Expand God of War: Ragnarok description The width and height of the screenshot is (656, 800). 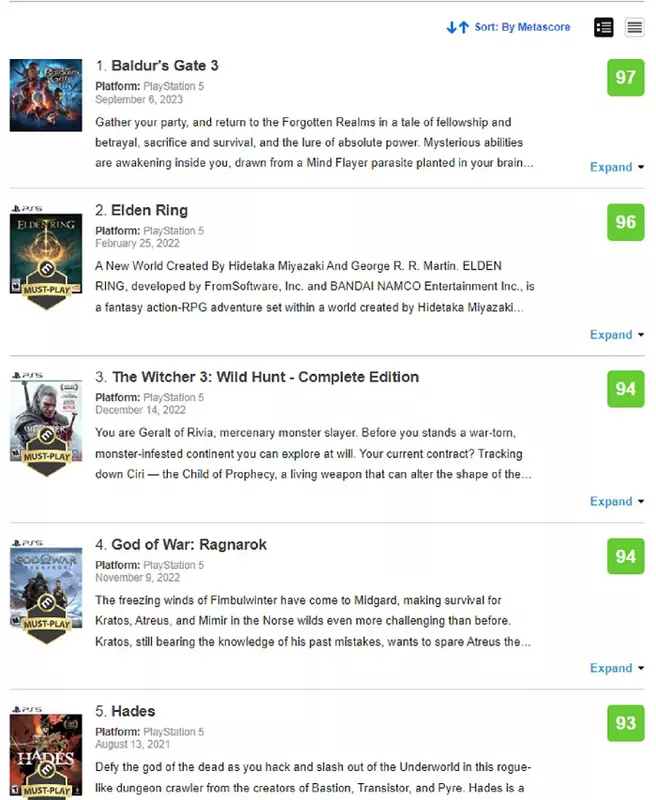pyautogui.click(x=617, y=668)
